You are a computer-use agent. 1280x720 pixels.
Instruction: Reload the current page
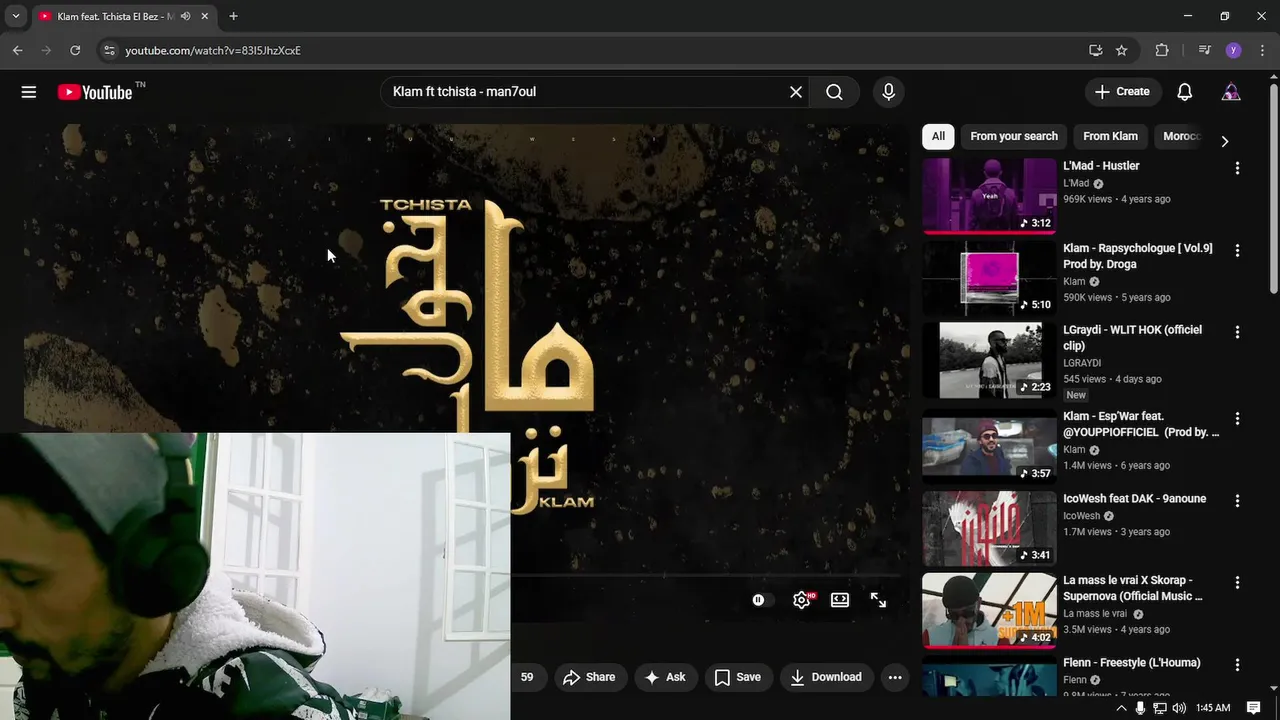[x=75, y=50]
